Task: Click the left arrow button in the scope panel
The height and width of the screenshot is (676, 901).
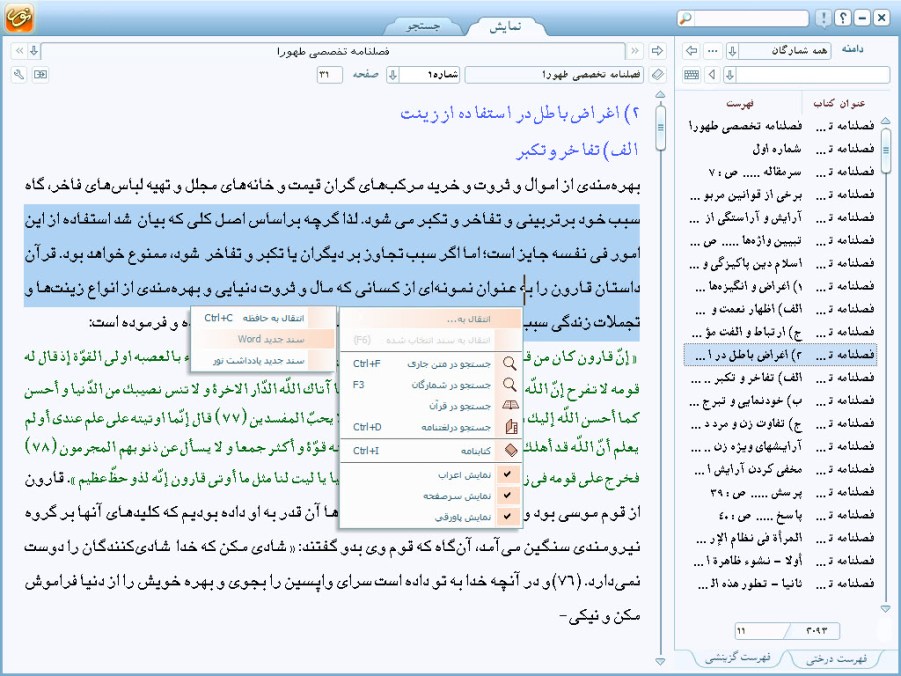Action: 692,51
